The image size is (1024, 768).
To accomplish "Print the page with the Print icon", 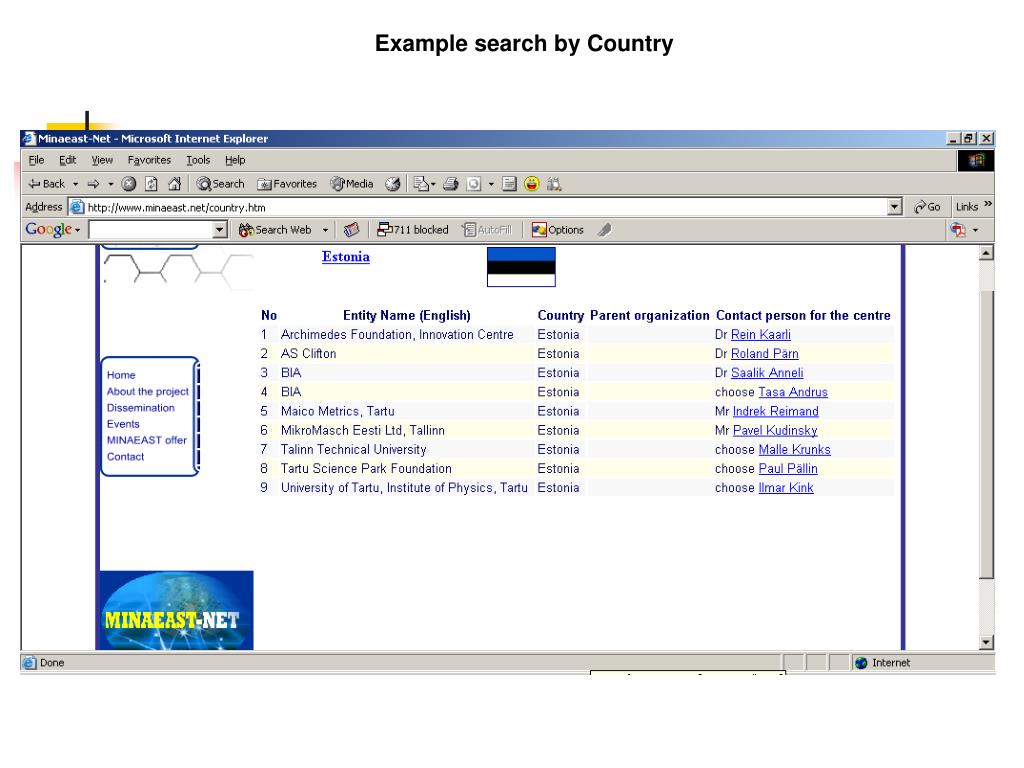I will coord(451,184).
